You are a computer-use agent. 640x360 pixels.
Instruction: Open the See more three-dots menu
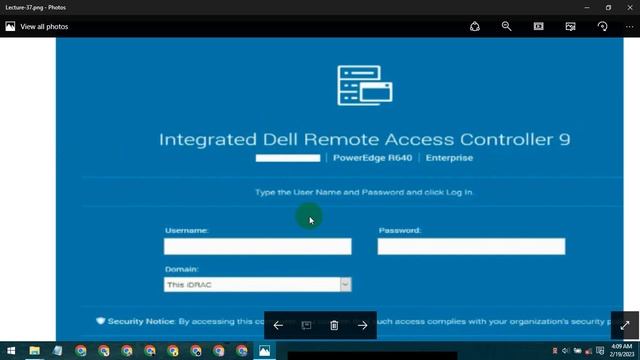coord(629,27)
